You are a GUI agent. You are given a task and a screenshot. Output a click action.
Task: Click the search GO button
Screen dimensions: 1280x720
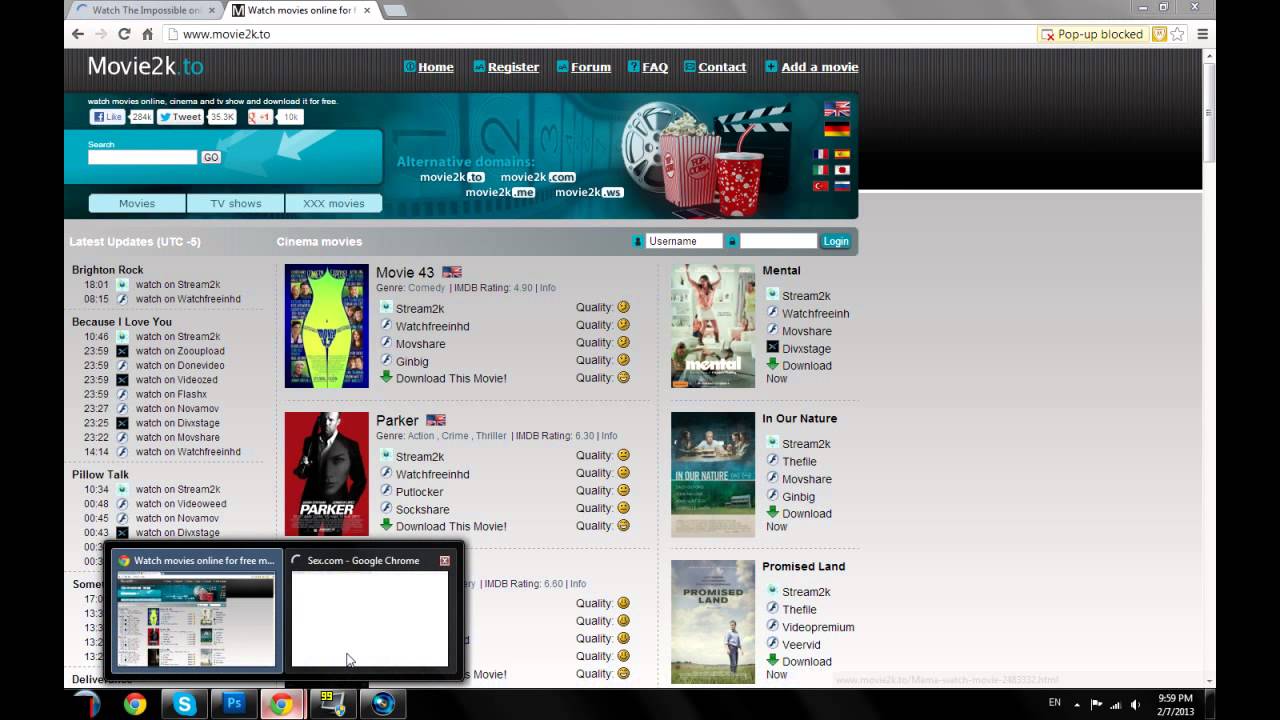(x=210, y=157)
